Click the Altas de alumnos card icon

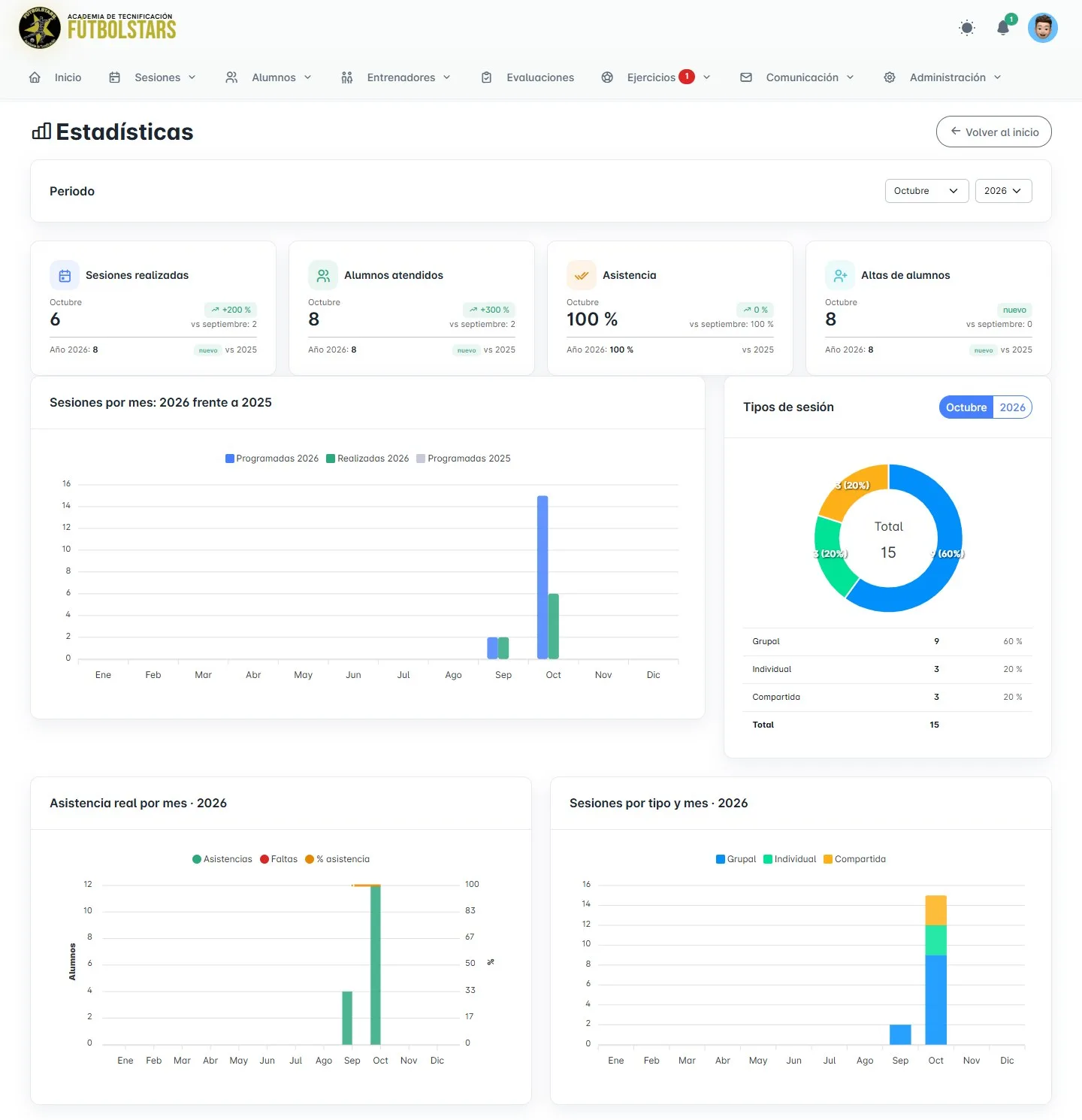(x=840, y=275)
